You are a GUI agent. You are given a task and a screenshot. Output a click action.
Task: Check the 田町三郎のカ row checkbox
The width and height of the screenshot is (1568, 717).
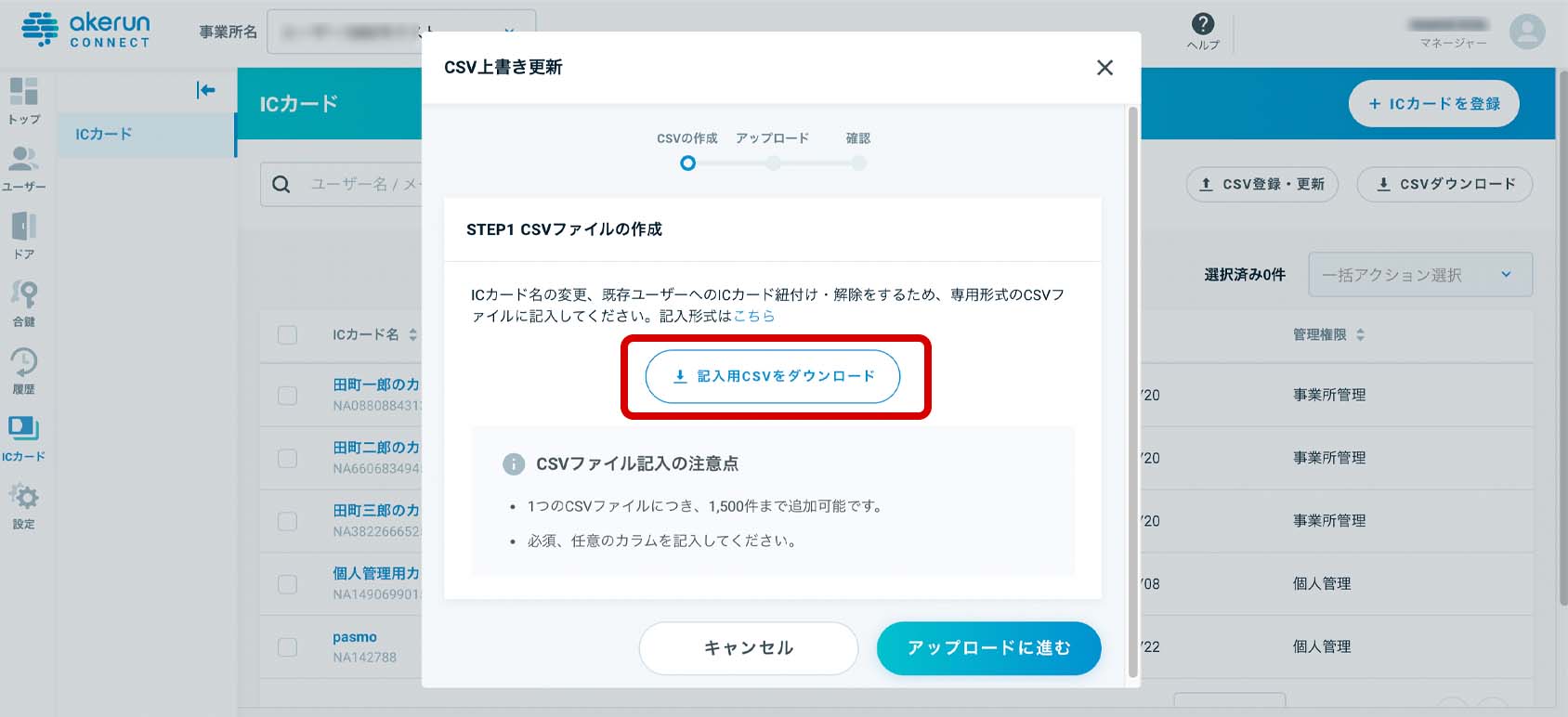288,521
